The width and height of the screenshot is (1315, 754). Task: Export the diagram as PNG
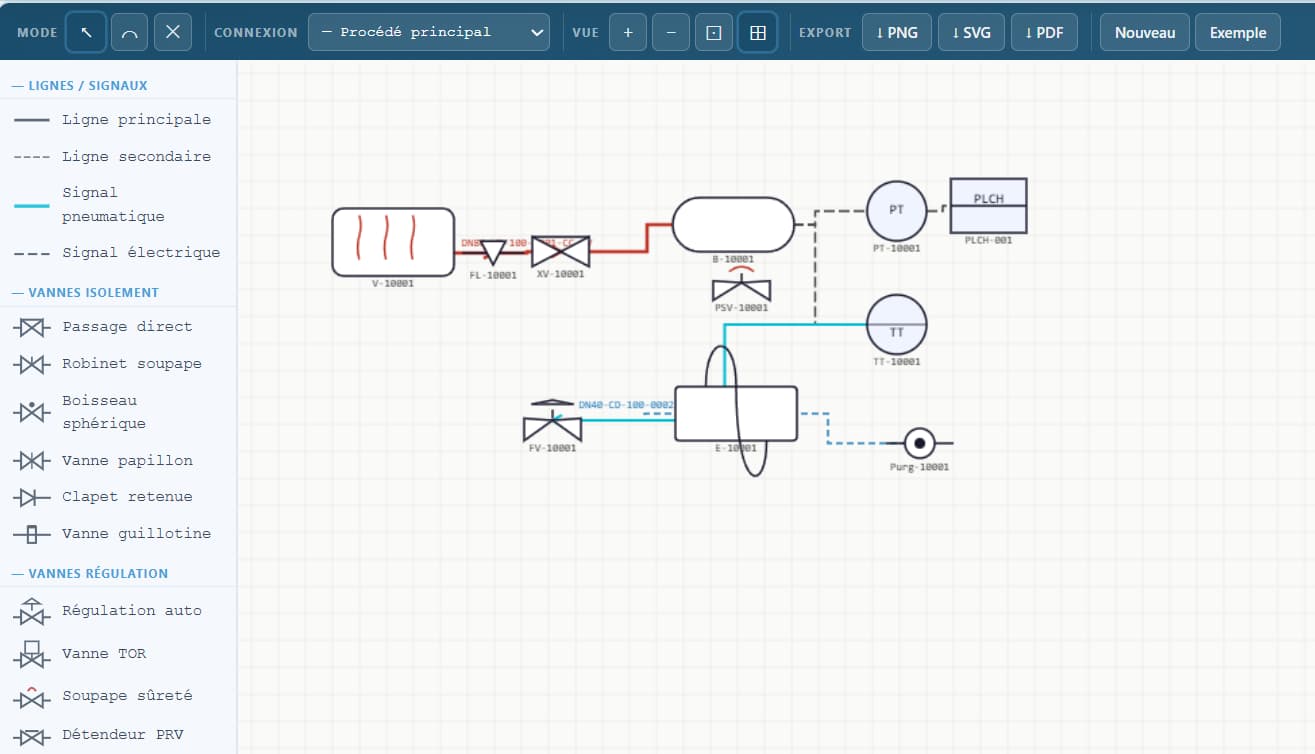[x=896, y=33]
